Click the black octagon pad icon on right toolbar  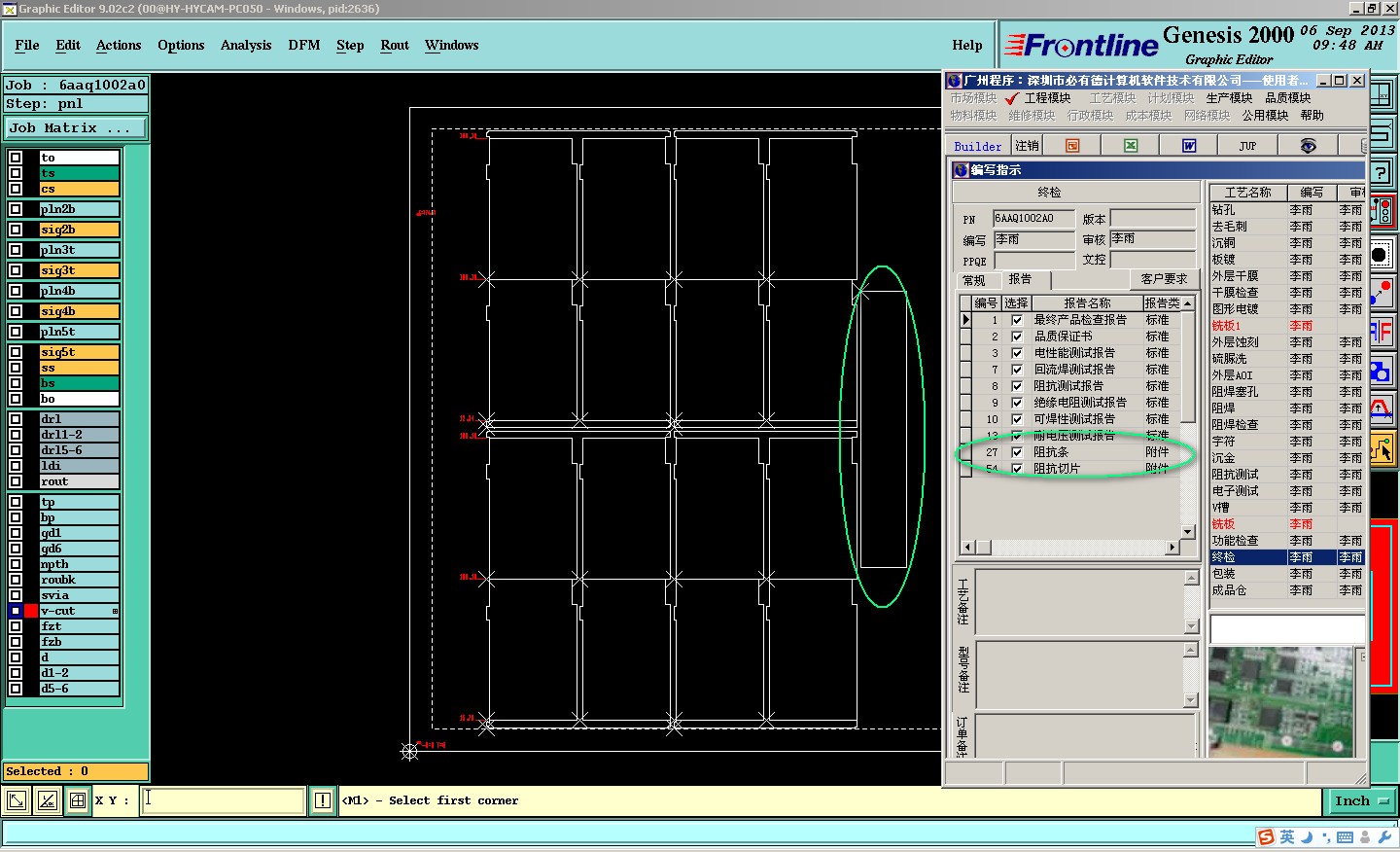[1381, 256]
